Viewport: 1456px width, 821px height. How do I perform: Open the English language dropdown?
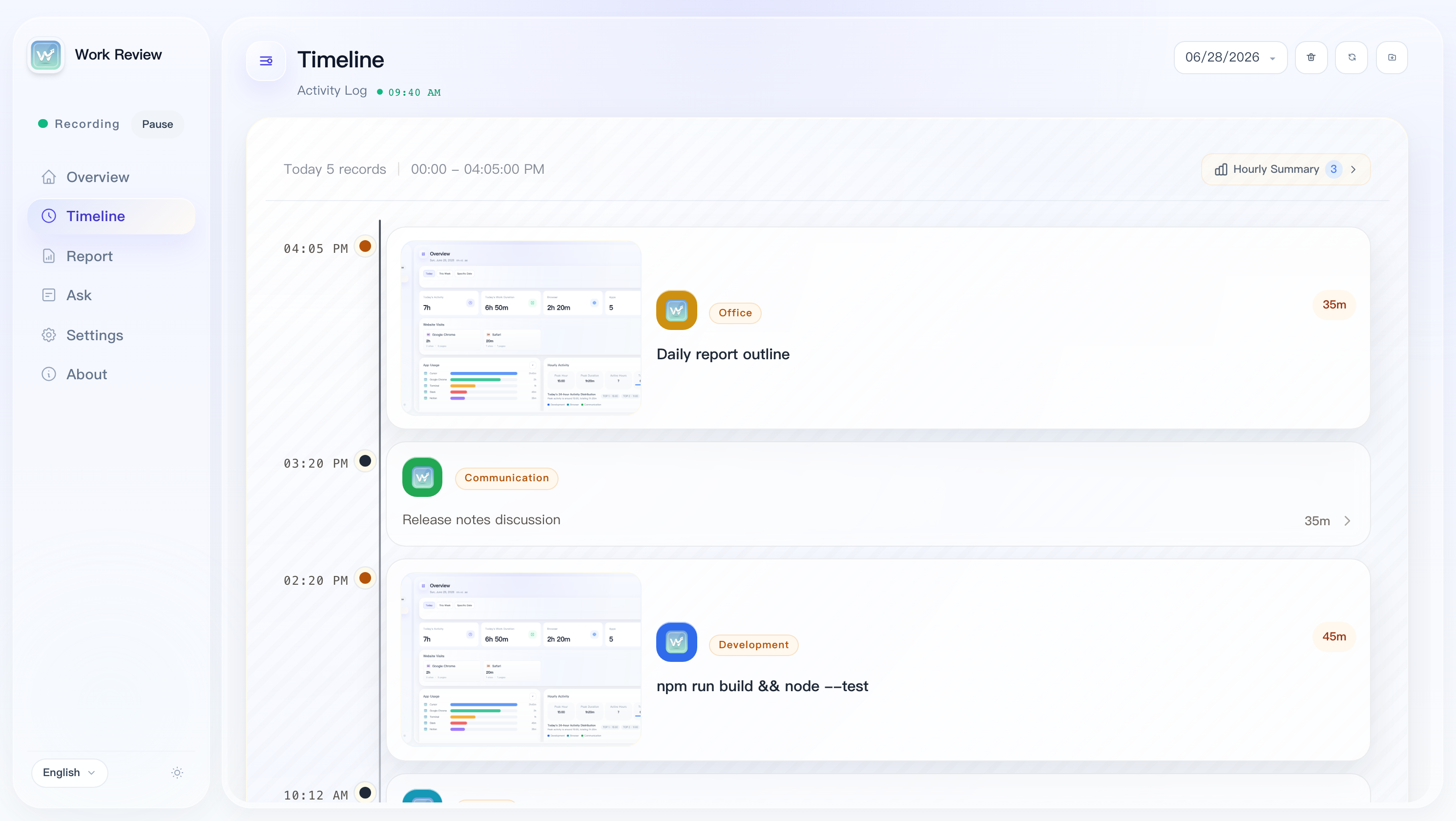point(69,772)
